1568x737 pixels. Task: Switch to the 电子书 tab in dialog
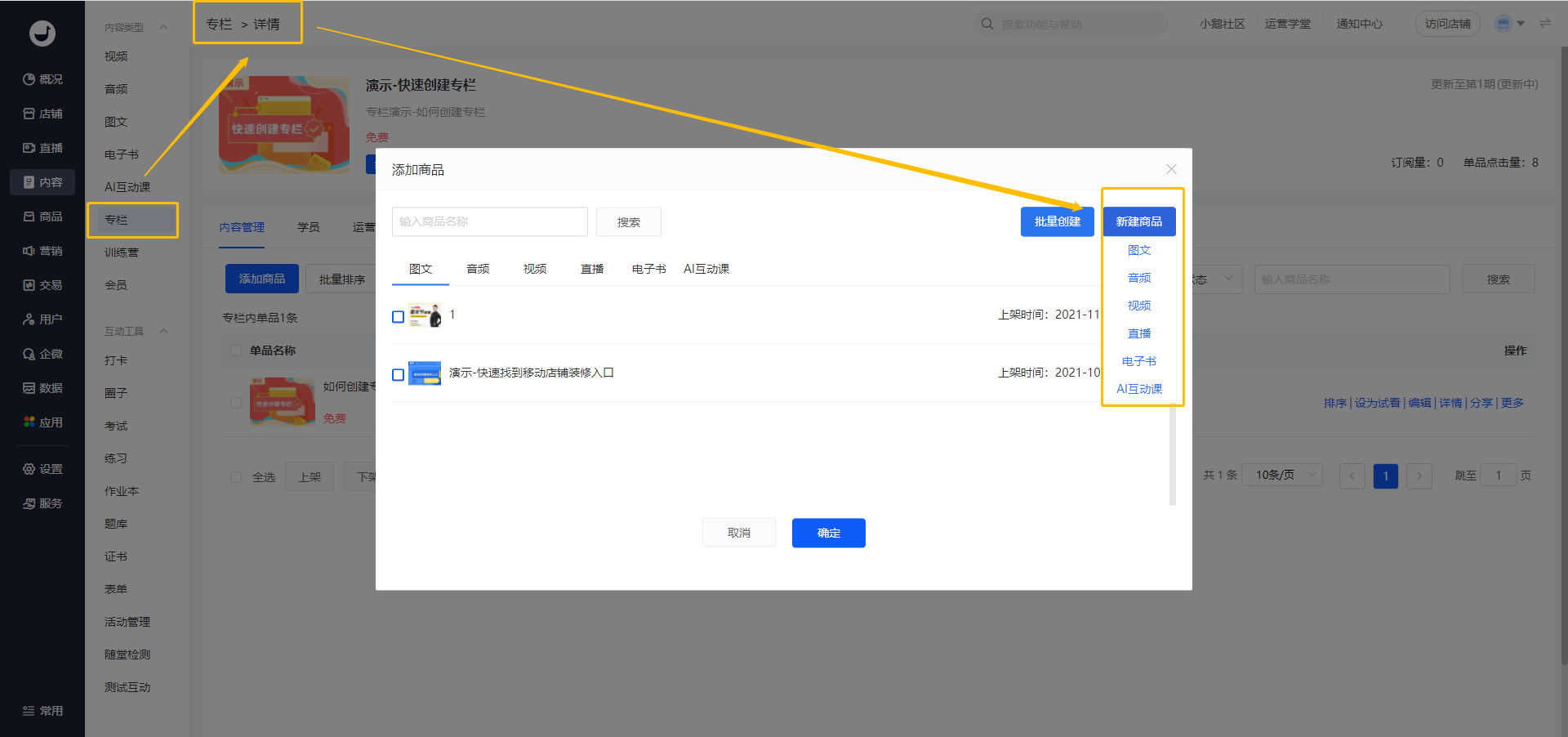point(648,269)
